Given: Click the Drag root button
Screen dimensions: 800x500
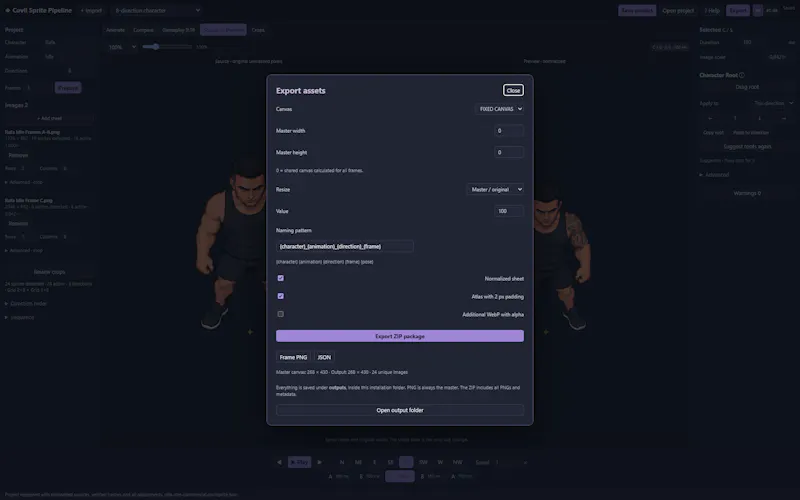Looking at the screenshot, I should click(x=747, y=87).
